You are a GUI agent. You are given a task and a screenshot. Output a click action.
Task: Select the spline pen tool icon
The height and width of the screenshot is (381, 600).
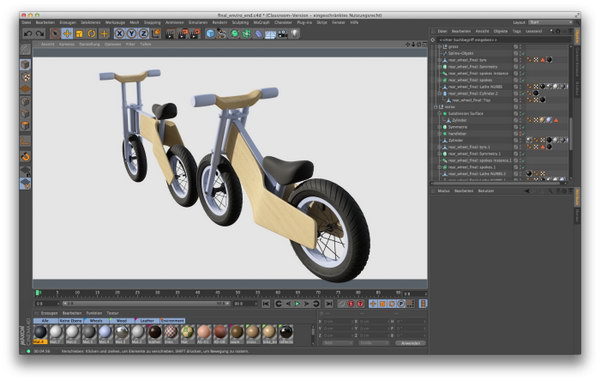coord(222,34)
